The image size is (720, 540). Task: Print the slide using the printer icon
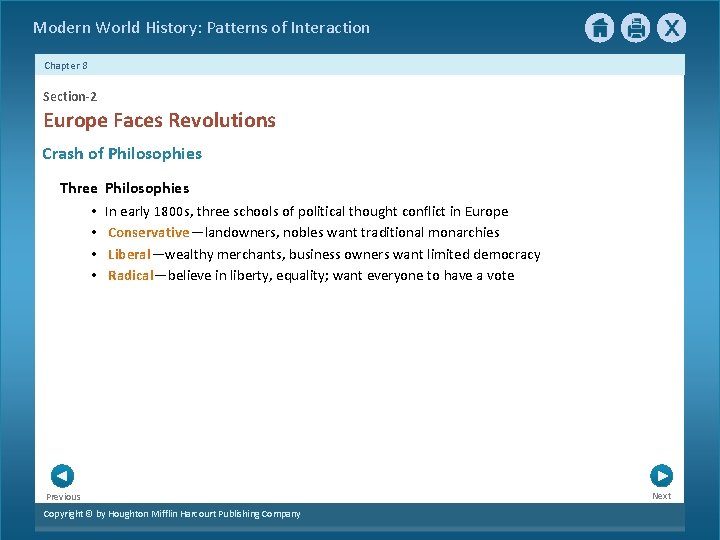coord(636,28)
